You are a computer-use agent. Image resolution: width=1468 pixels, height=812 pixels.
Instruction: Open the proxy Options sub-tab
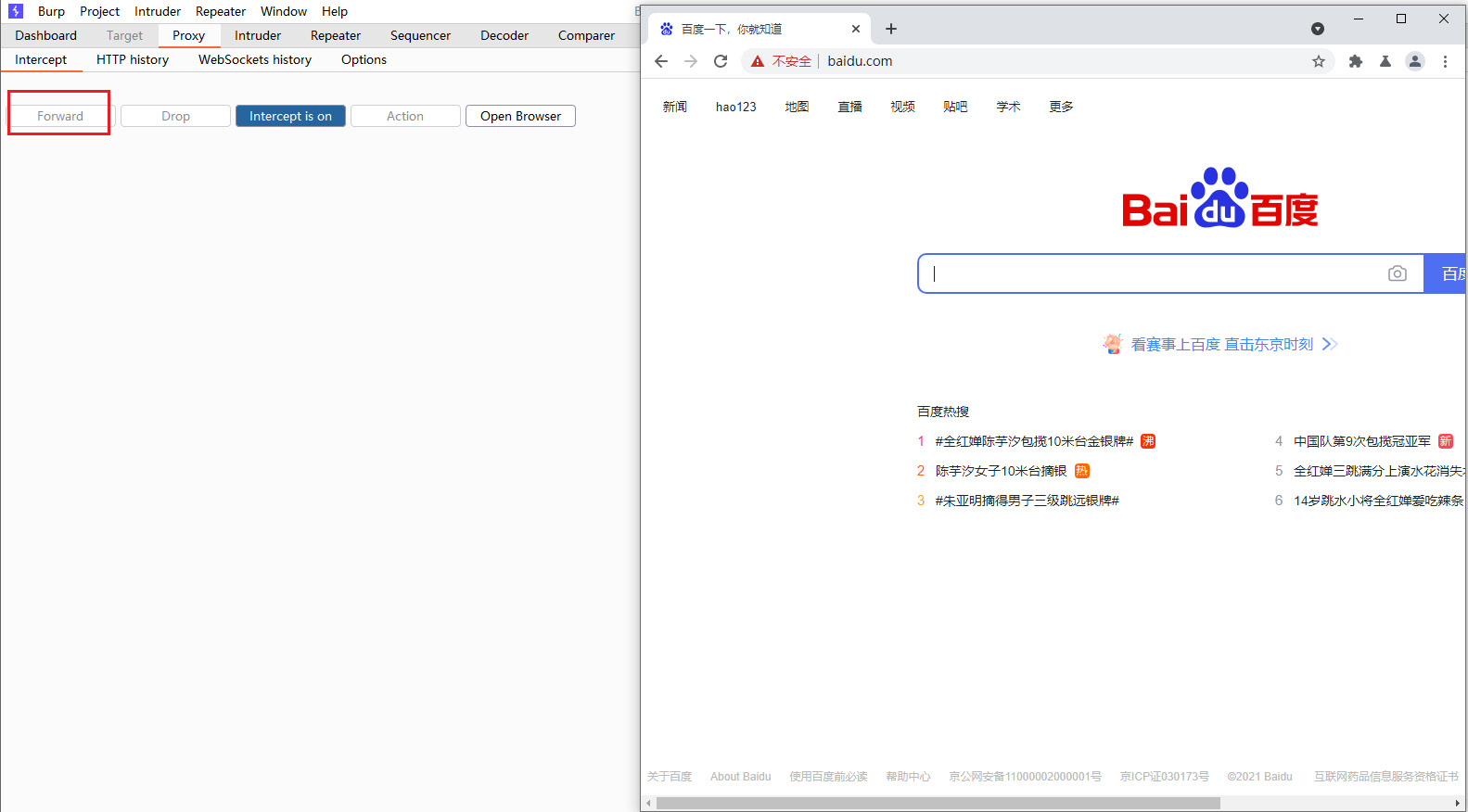pos(364,59)
